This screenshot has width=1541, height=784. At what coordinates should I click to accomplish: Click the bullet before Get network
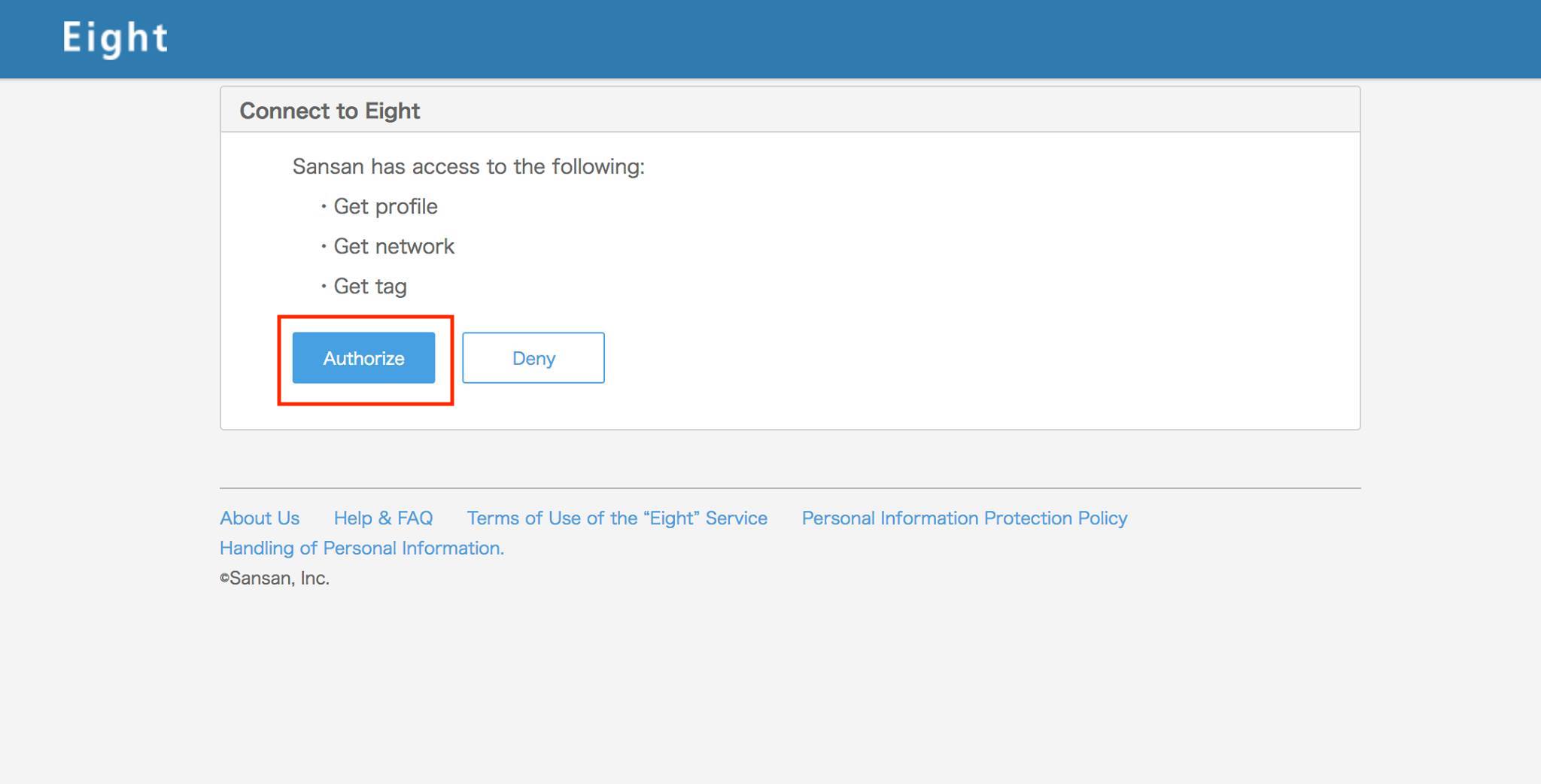tap(324, 246)
